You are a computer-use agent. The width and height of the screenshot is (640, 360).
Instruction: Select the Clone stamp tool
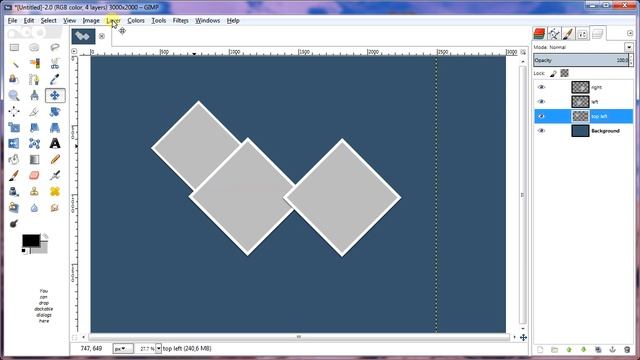click(34, 191)
